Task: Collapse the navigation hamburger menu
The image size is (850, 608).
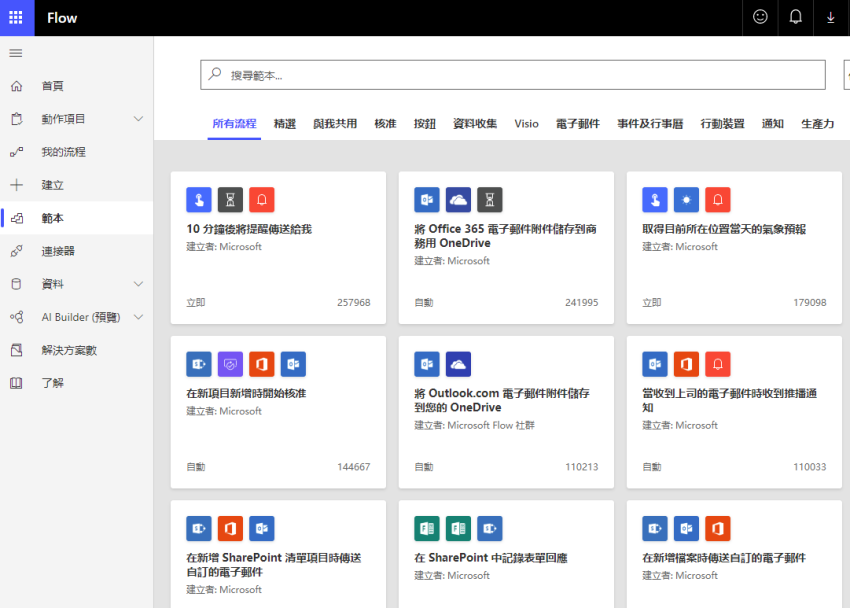Action: (x=16, y=53)
